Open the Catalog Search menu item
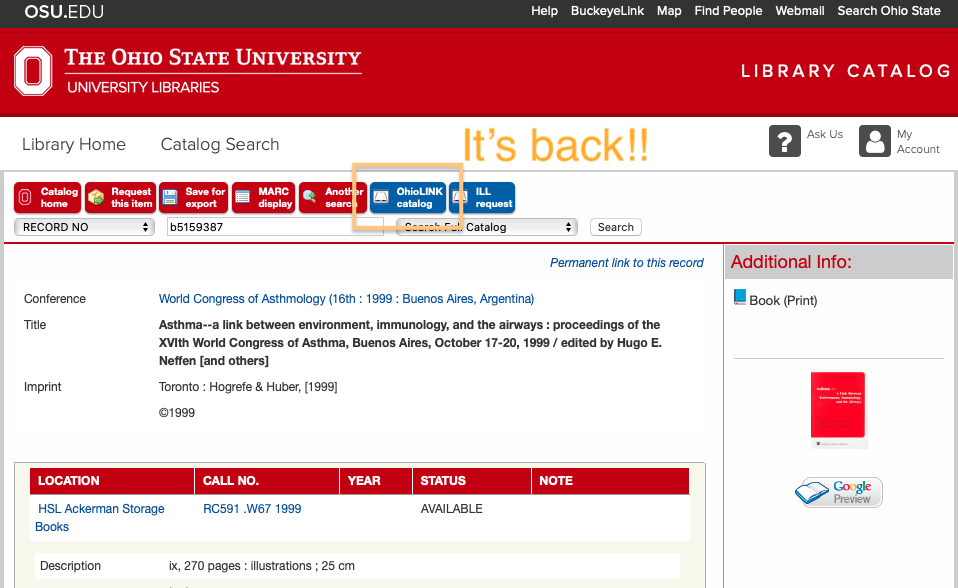Viewport: 958px width, 588px height. click(220, 144)
